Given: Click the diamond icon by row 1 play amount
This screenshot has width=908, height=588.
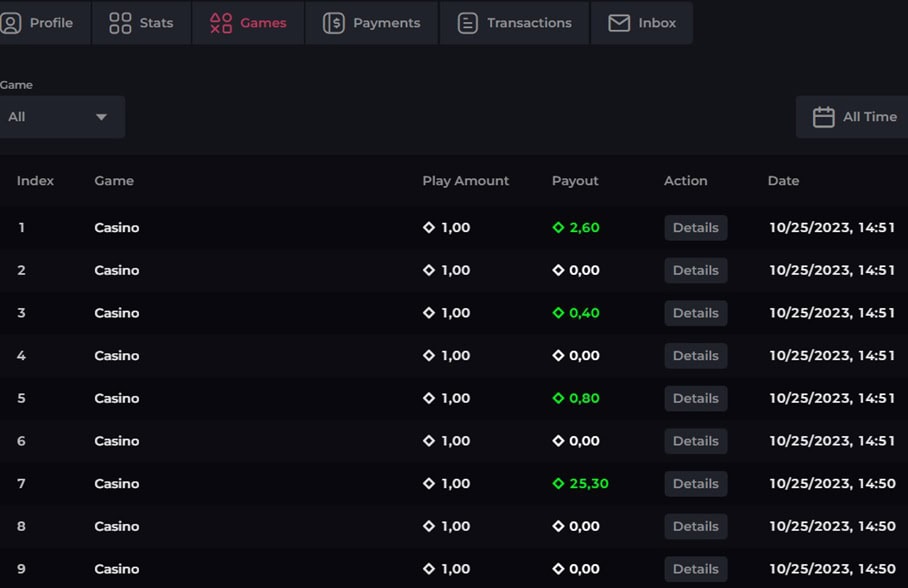Looking at the screenshot, I should [429, 227].
